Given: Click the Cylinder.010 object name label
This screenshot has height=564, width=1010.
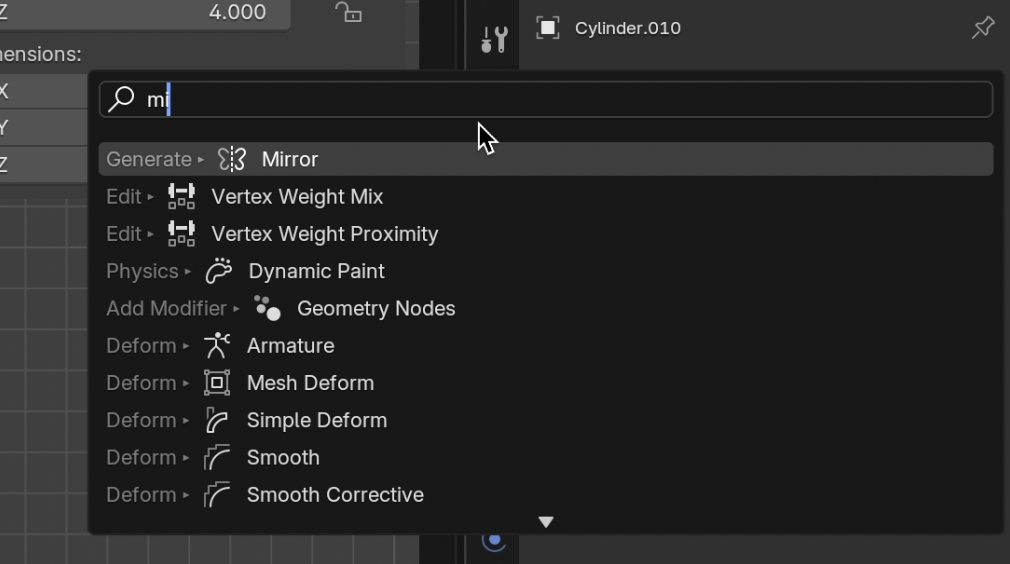Looking at the screenshot, I should click(628, 28).
